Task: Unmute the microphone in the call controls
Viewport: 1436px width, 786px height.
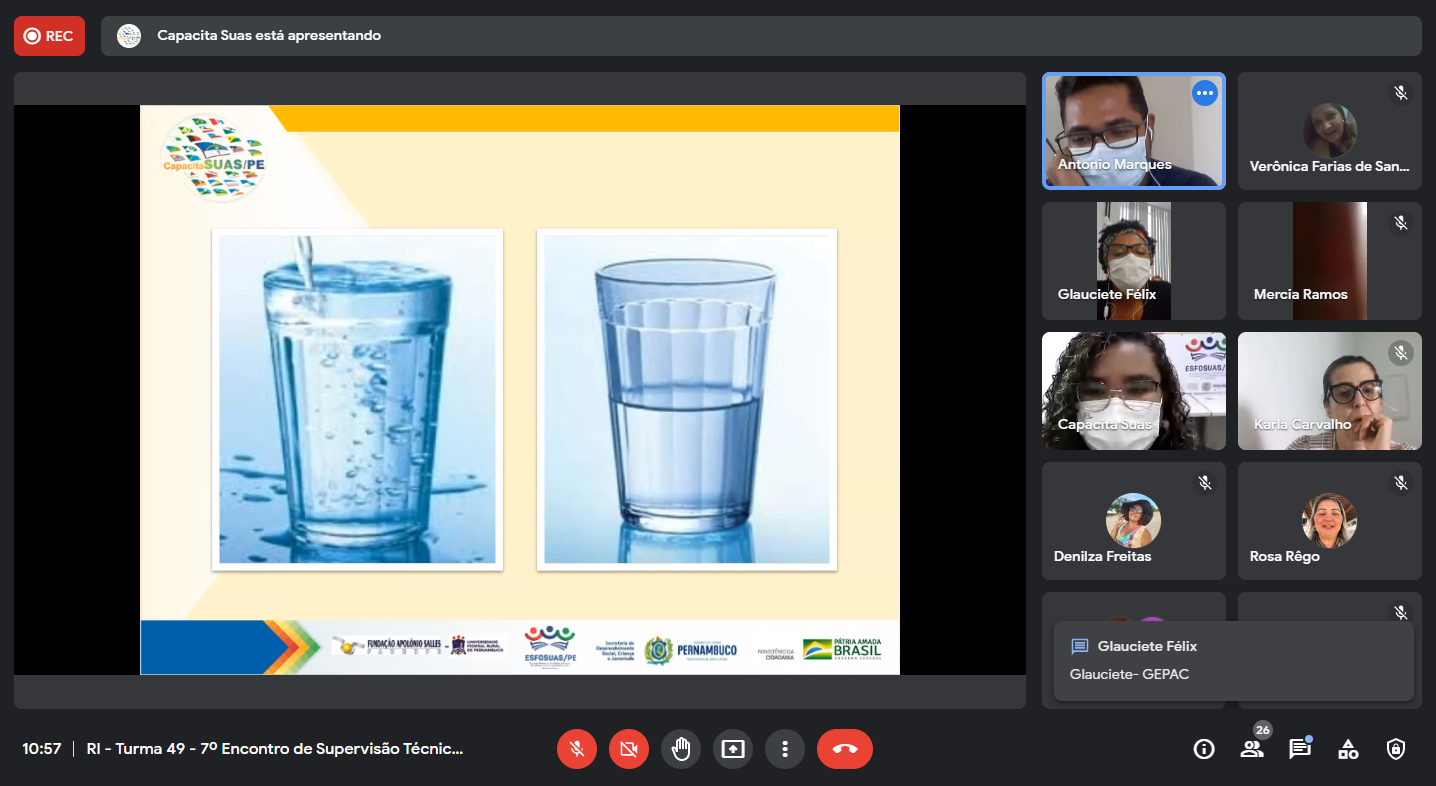Action: 577,749
